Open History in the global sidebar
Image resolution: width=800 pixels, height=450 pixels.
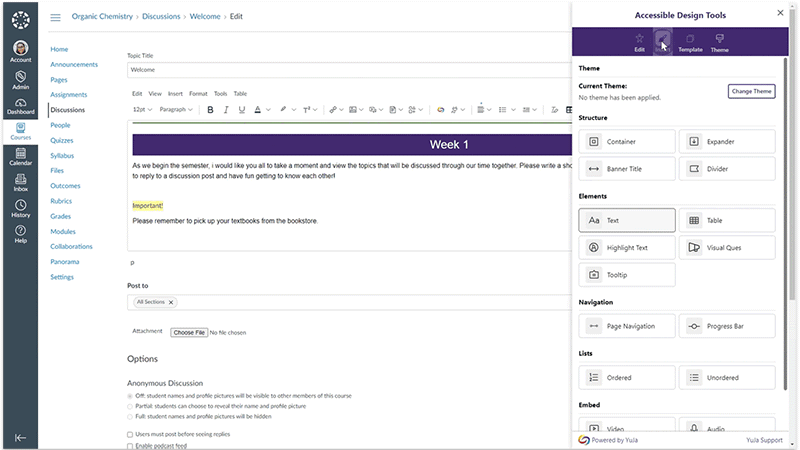coord(21,209)
